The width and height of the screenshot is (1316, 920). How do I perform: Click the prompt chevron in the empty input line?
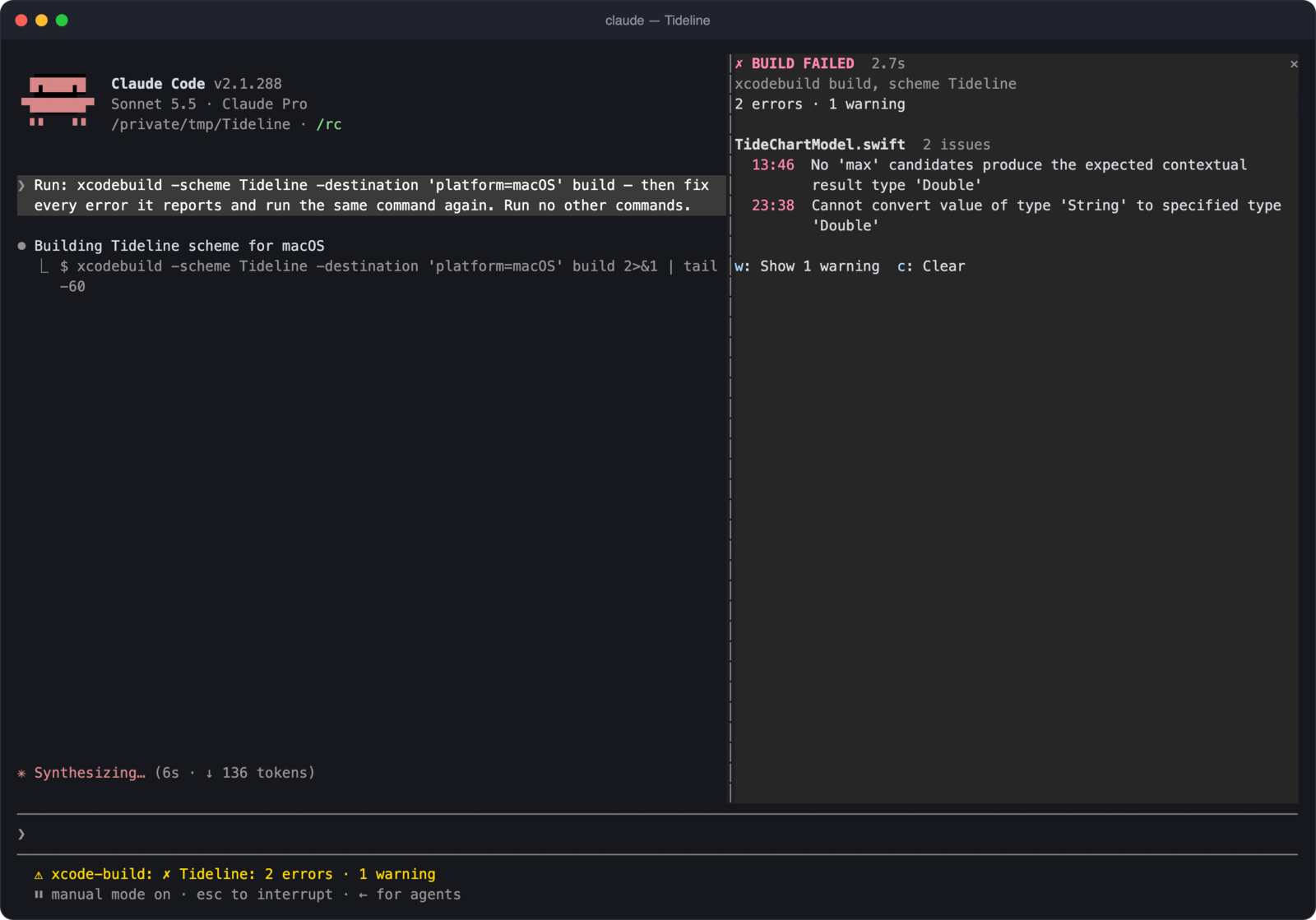[x=21, y=834]
